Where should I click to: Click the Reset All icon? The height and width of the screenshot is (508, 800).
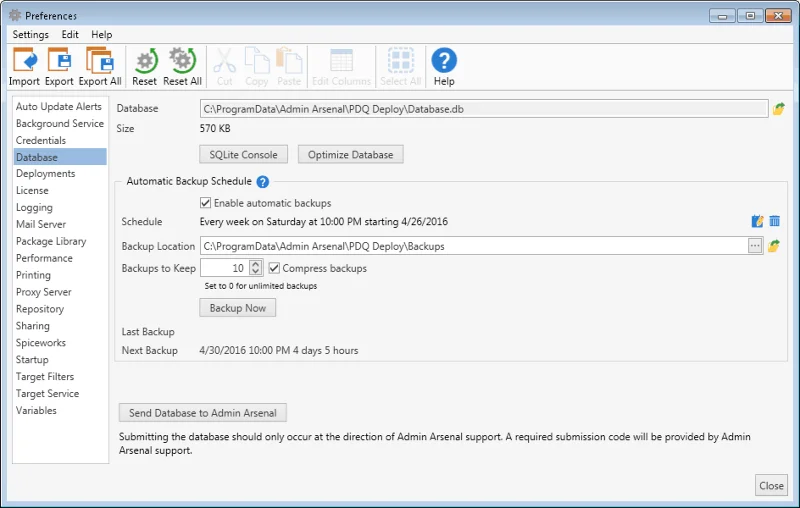point(182,67)
